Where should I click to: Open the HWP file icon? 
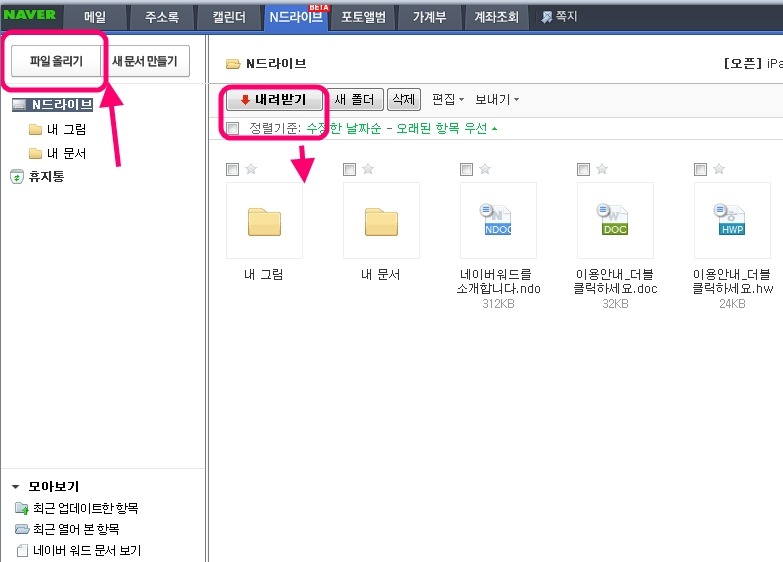[x=731, y=219]
